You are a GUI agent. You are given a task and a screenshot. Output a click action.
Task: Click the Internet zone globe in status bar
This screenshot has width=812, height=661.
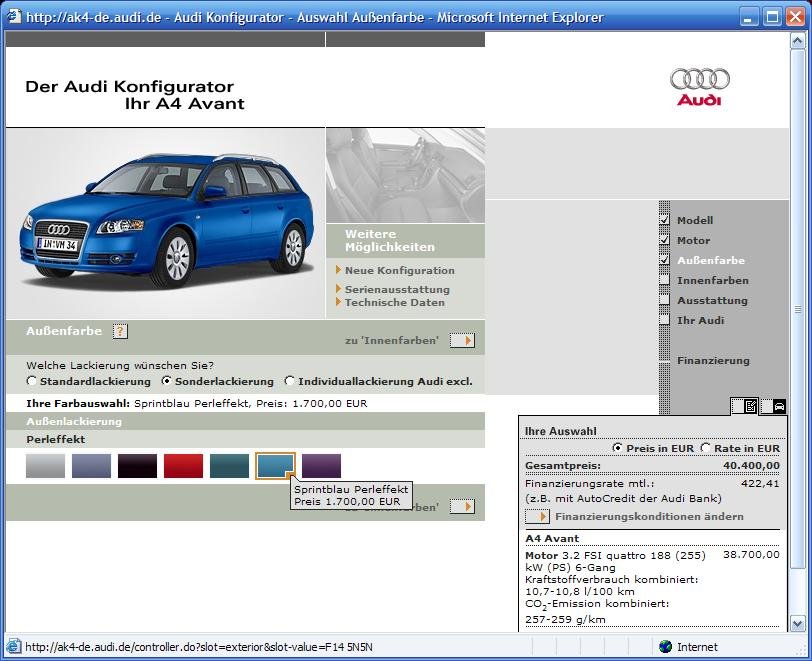point(666,647)
